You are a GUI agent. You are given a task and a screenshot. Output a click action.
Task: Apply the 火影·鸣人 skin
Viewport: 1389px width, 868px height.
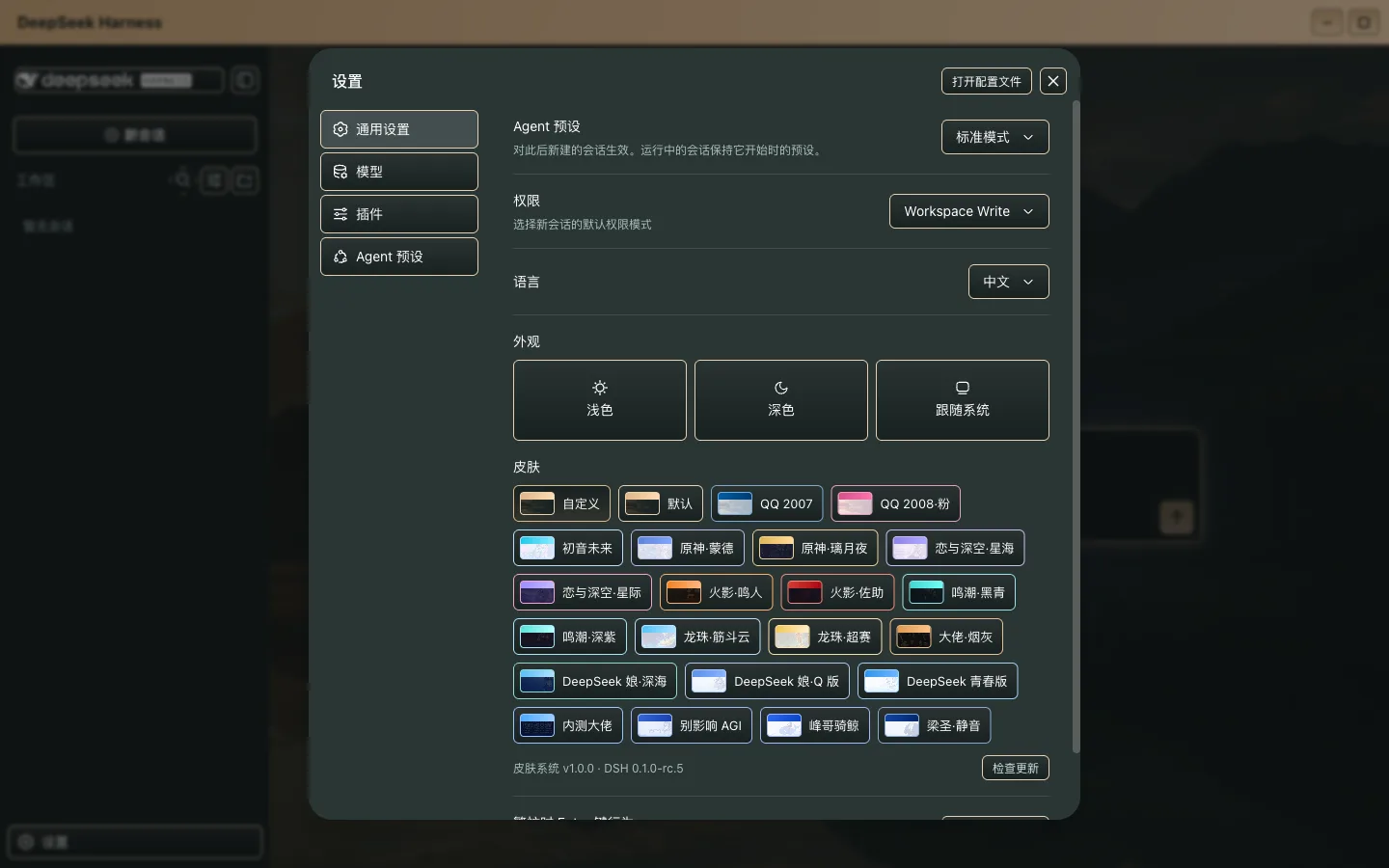click(716, 592)
